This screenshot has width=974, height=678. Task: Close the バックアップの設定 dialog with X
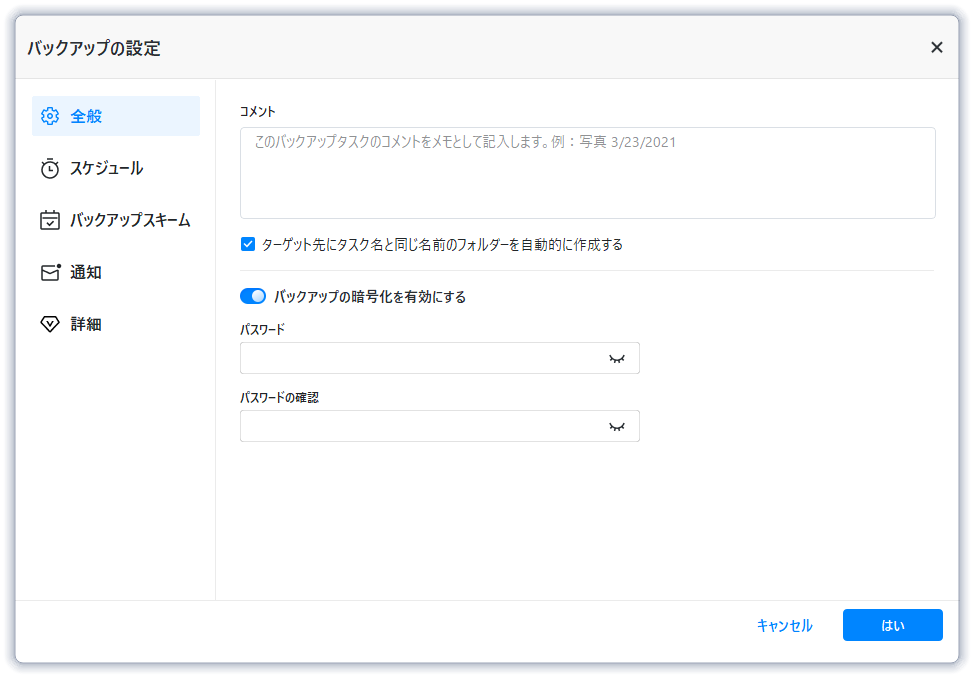937,47
